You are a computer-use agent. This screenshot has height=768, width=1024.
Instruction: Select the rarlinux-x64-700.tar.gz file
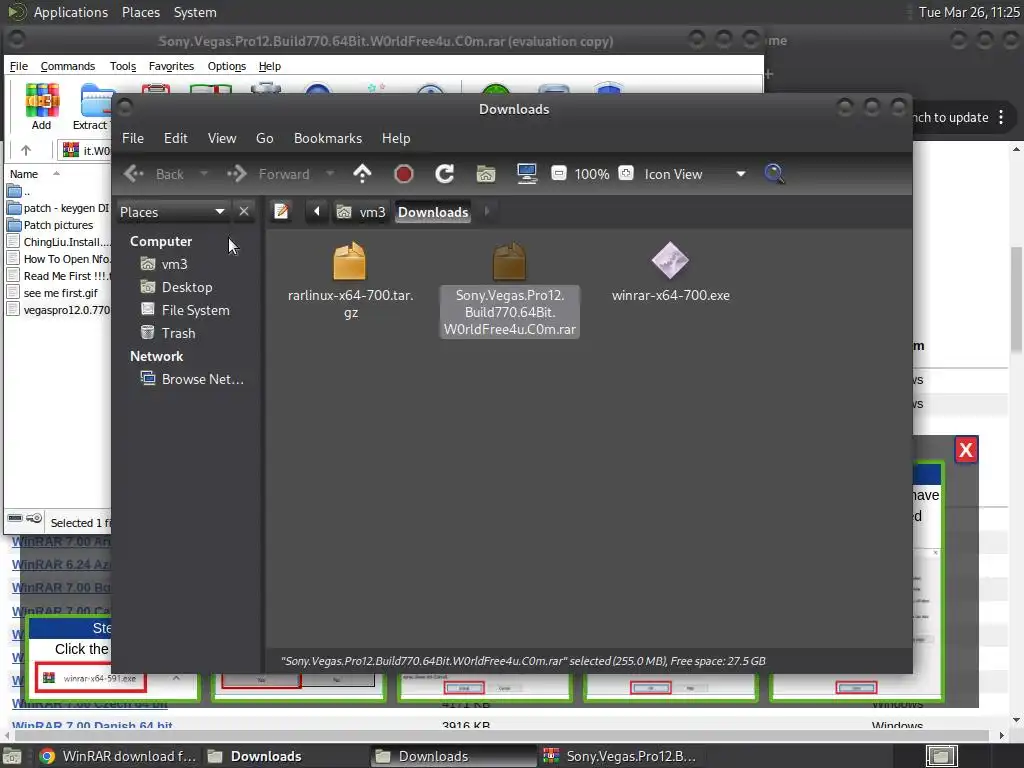coord(351,281)
